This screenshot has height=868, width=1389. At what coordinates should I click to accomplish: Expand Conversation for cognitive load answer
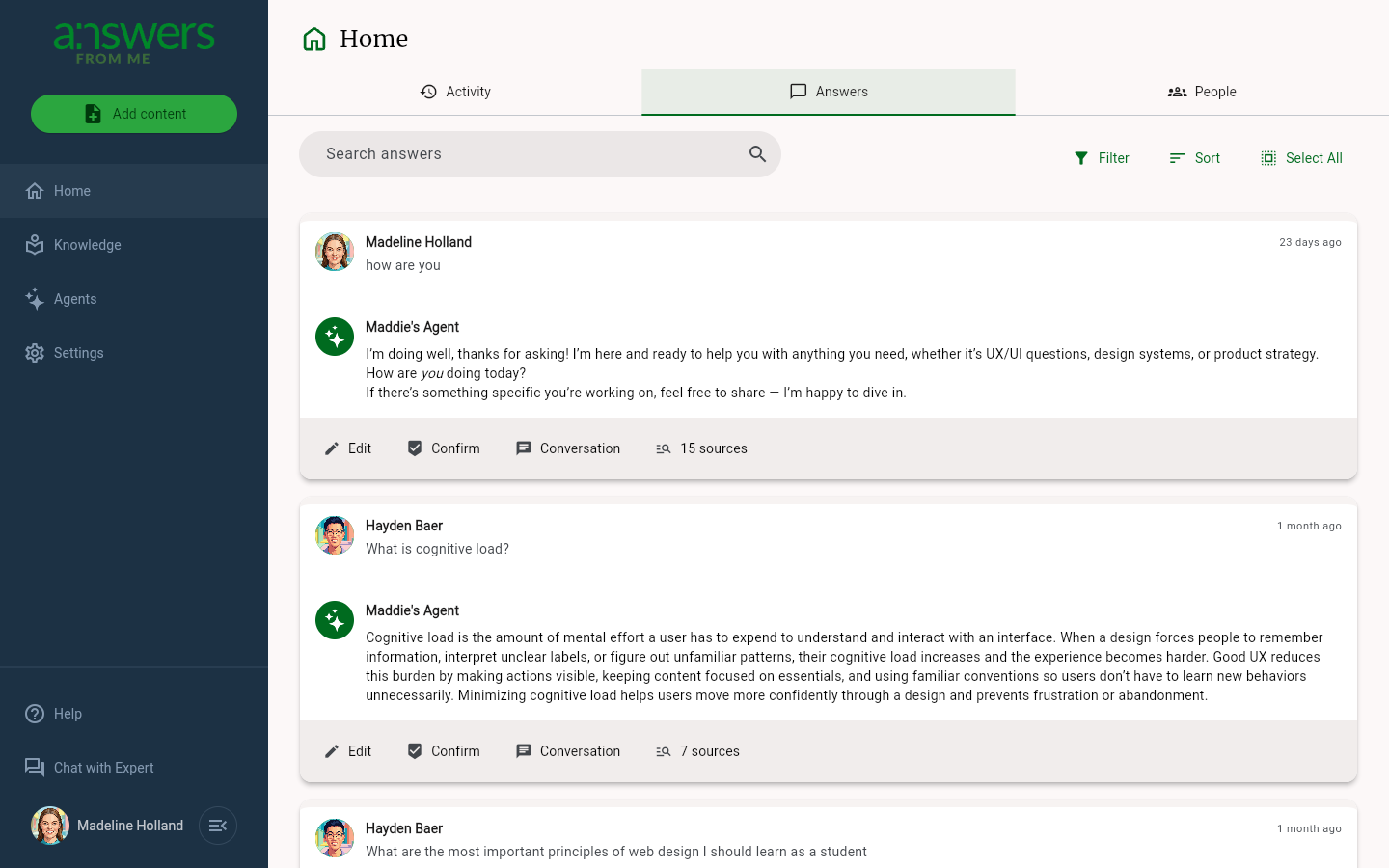click(x=568, y=751)
